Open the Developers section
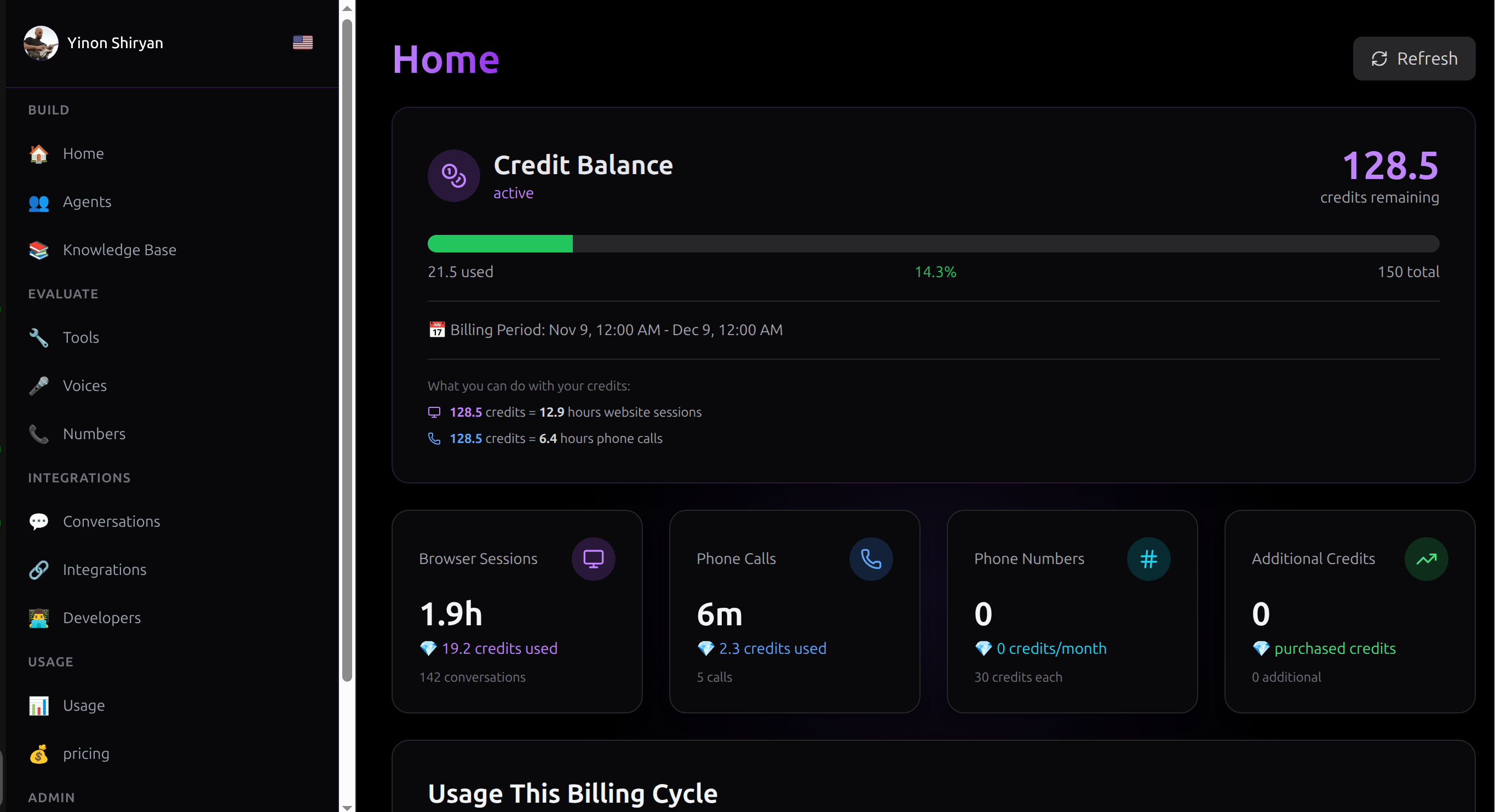The height and width of the screenshot is (812, 1495). coord(101,618)
